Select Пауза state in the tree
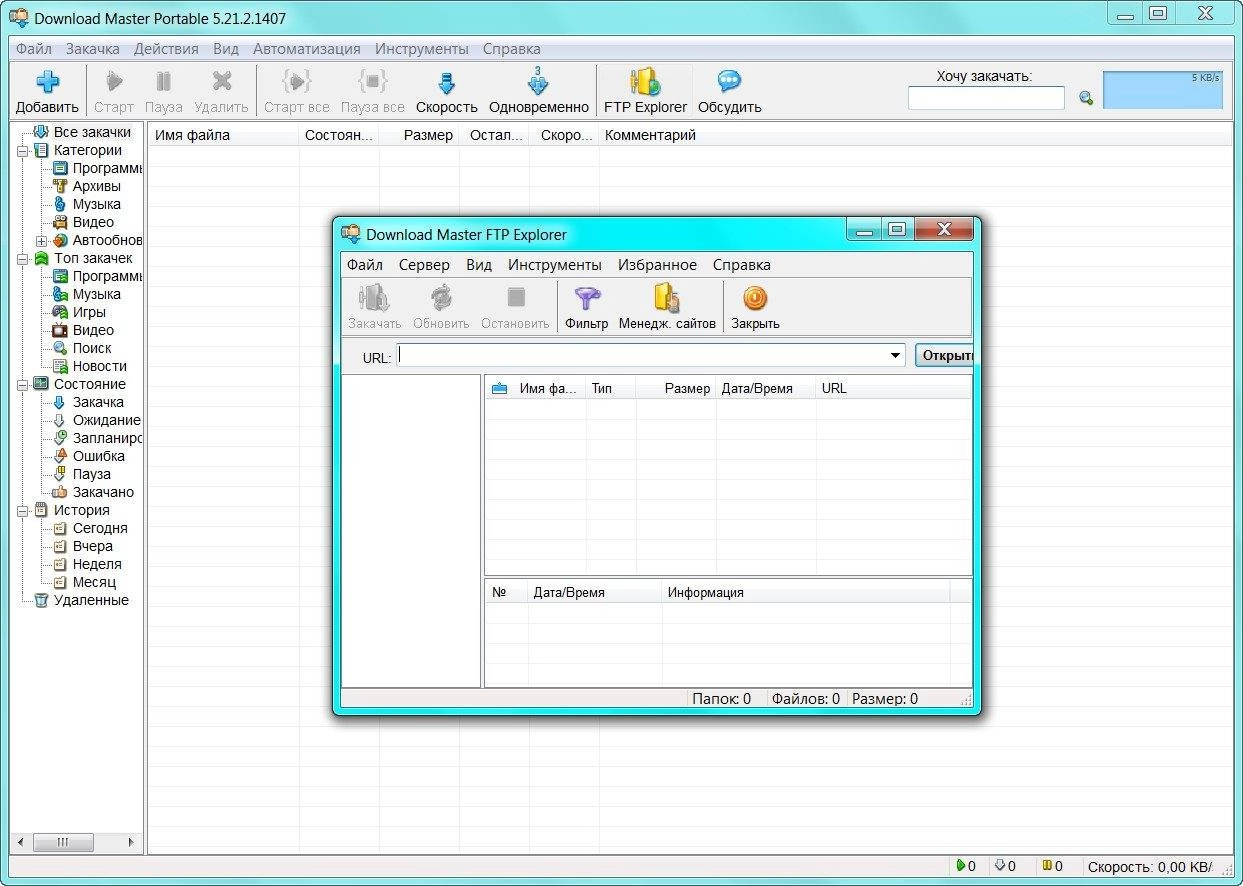1243x886 pixels. click(x=91, y=474)
